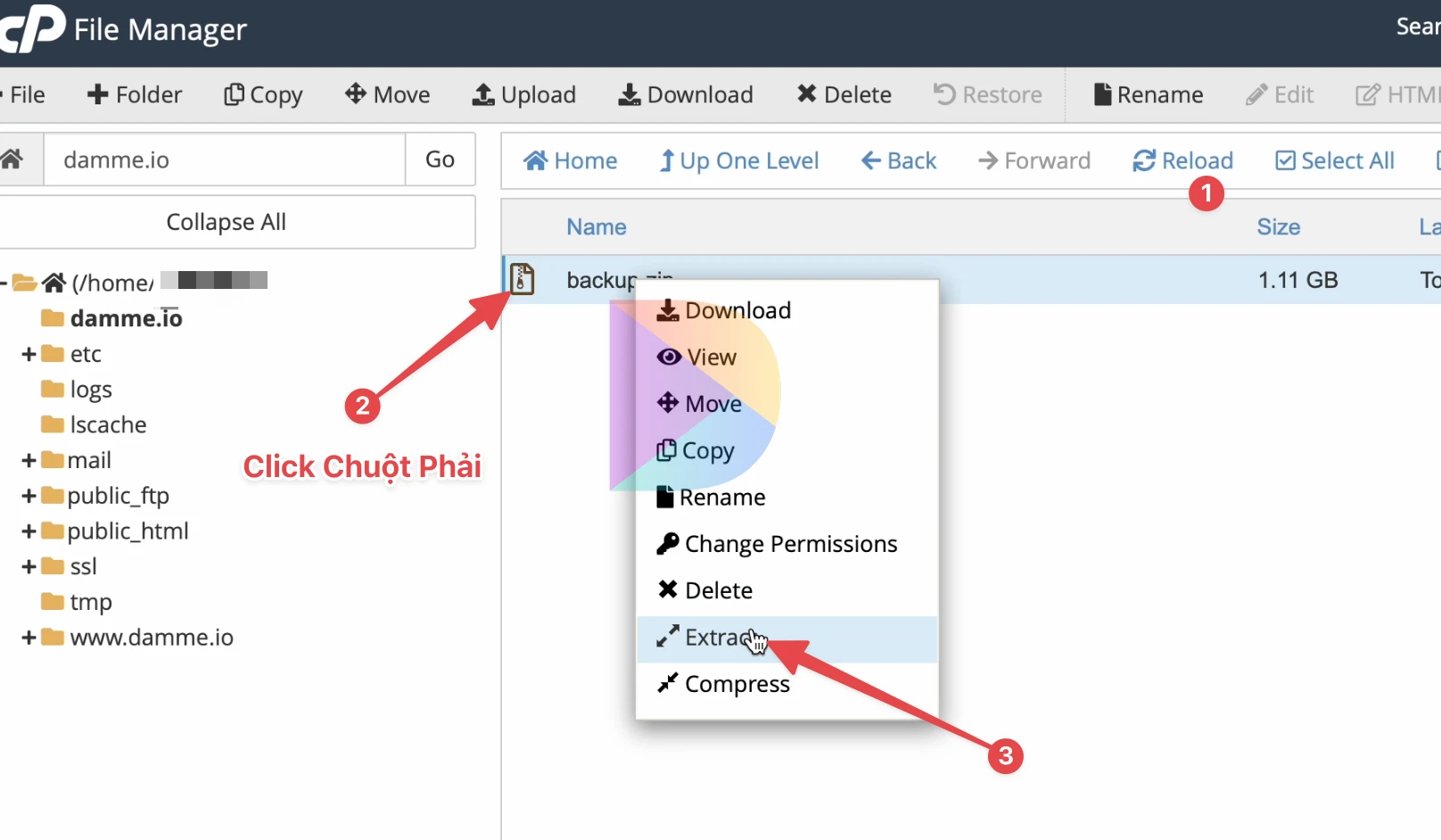The height and width of the screenshot is (840, 1441).
Task: Click the home icon beside path field
Action: tap(12, 160)
